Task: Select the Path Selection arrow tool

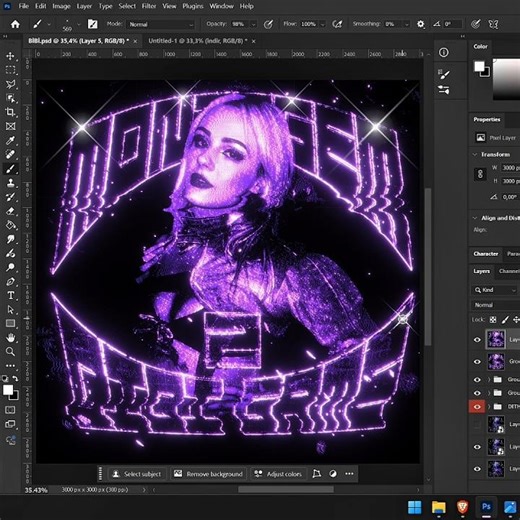Action: tap(10, 310)
